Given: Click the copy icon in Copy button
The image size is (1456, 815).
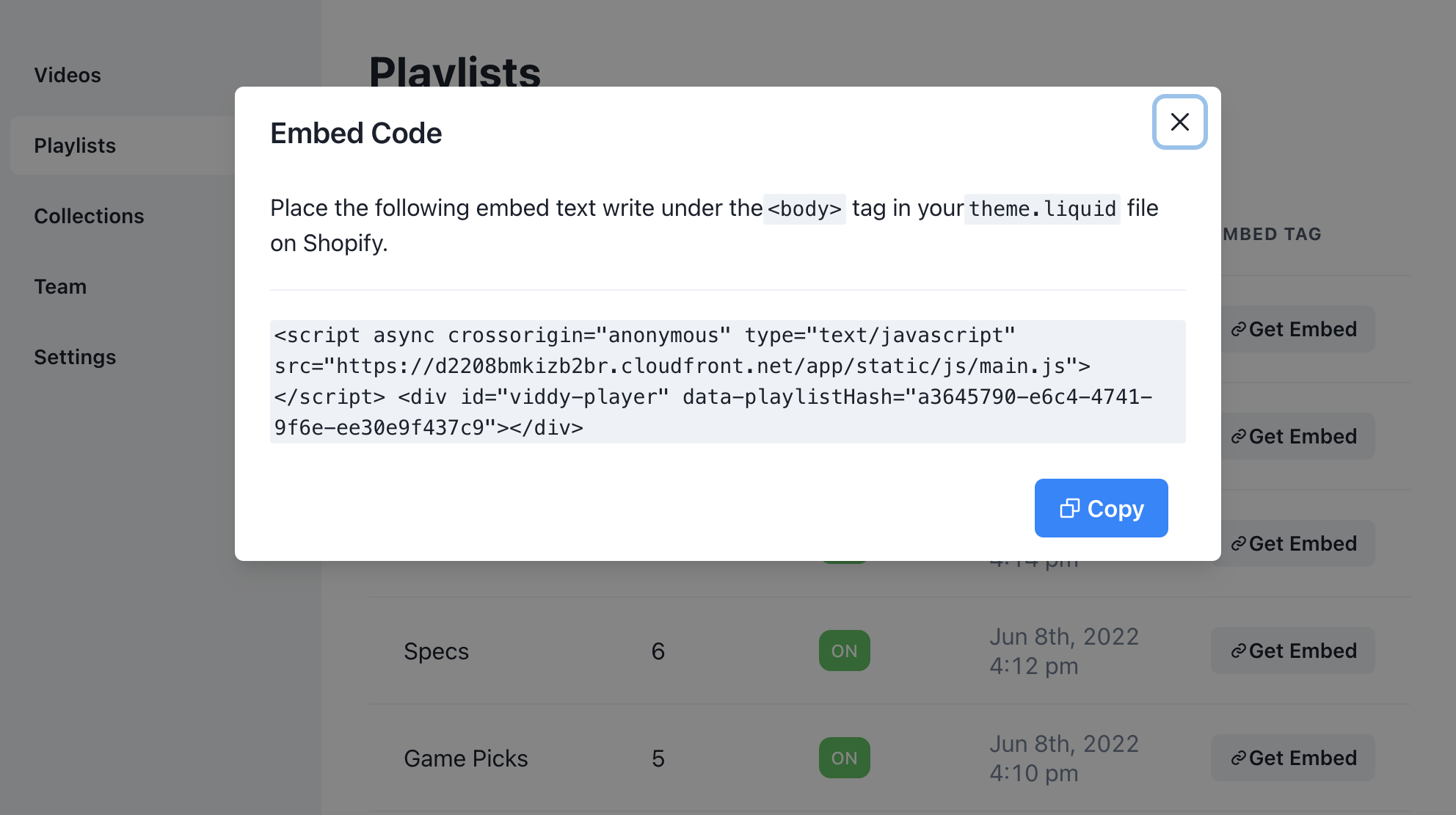Looking at the screenshot, I should pyautogui.click(x=1069, y=508).
